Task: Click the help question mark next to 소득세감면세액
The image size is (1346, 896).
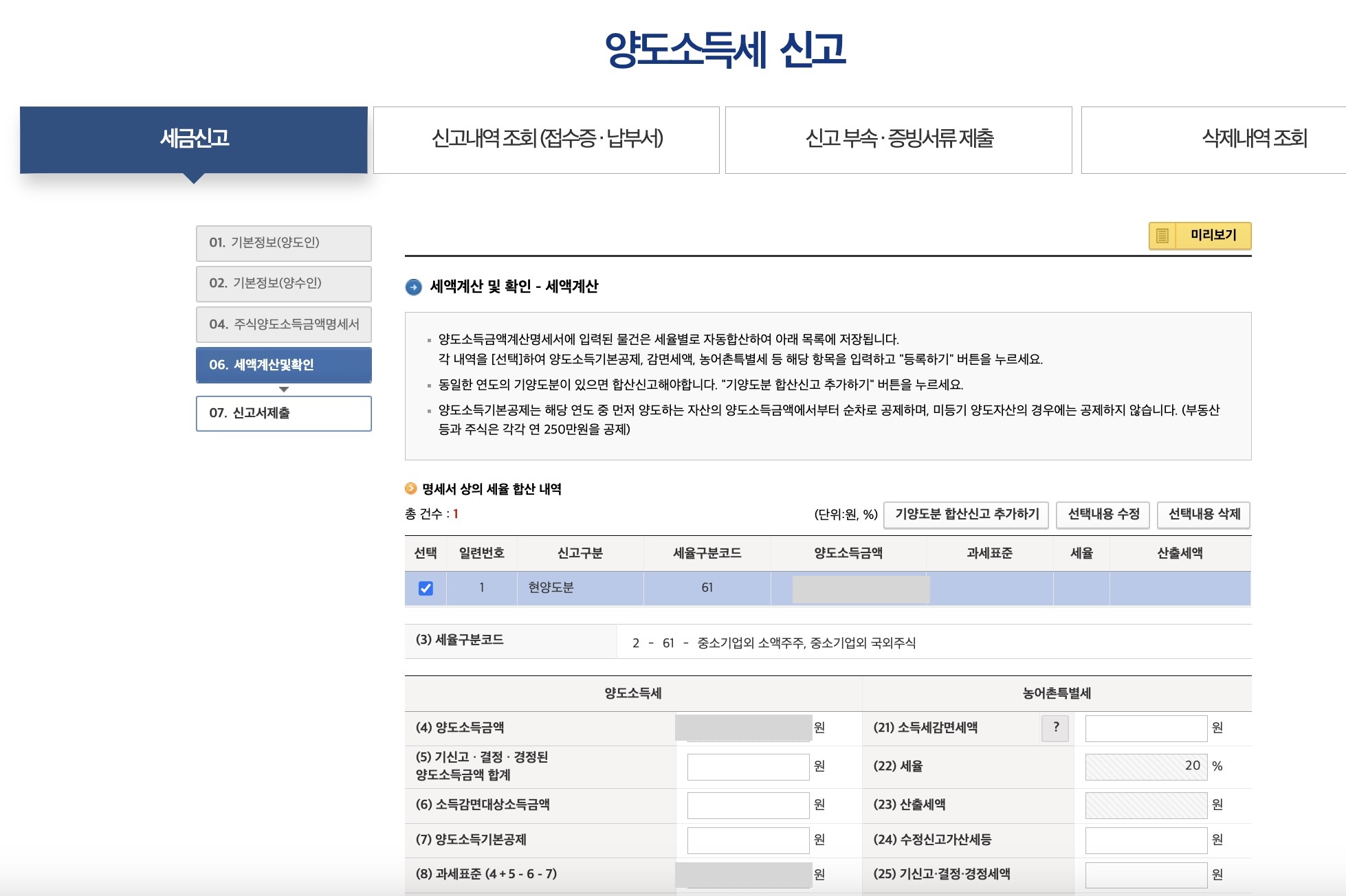Action: [x=1055, y=728]
